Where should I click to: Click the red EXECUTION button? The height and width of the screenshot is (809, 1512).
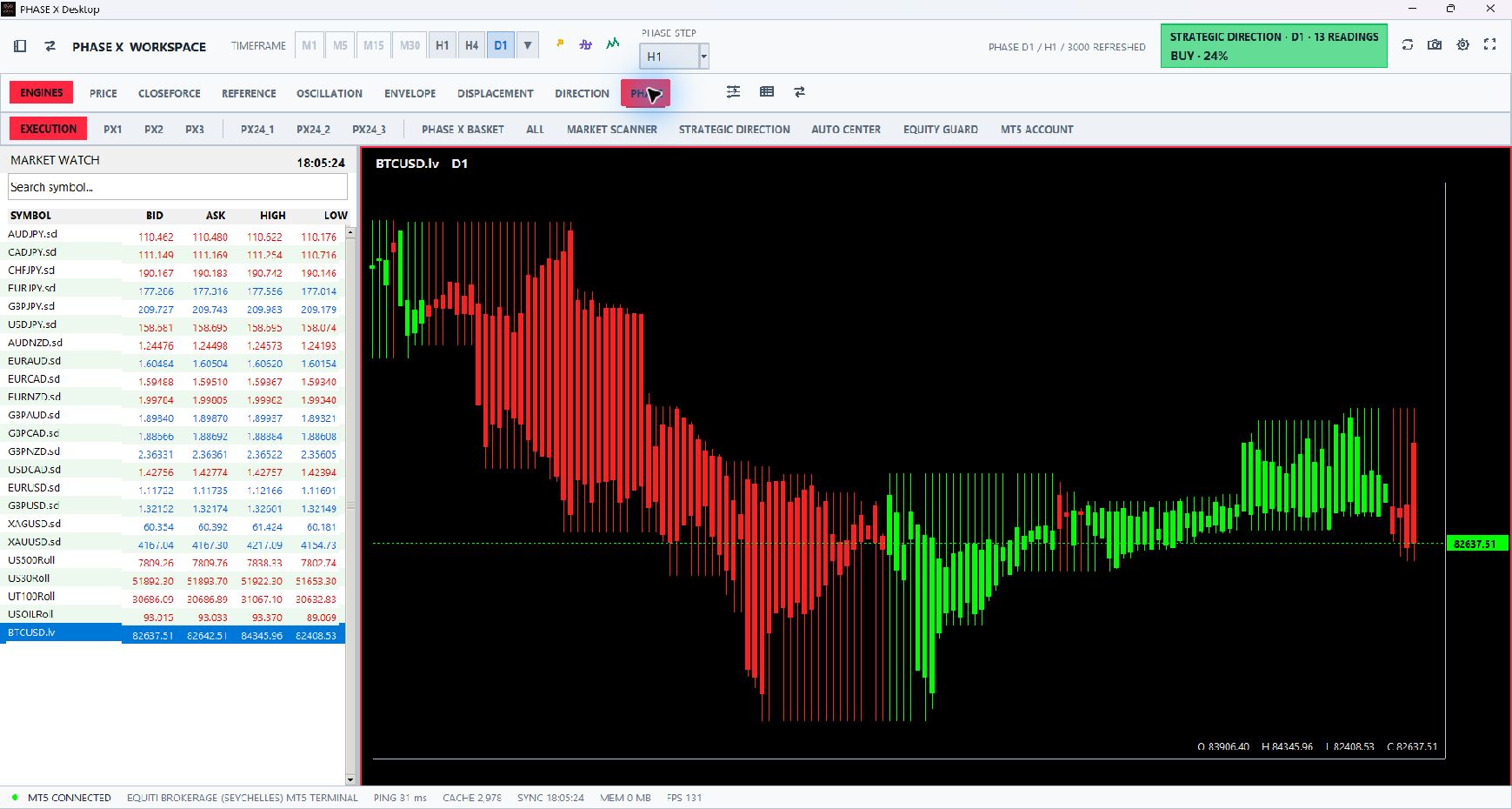(49, 129)
